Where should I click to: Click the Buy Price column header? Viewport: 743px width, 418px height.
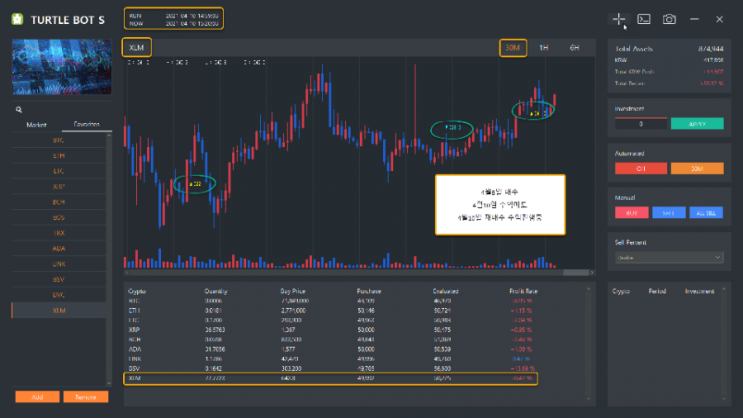point(293,291)
